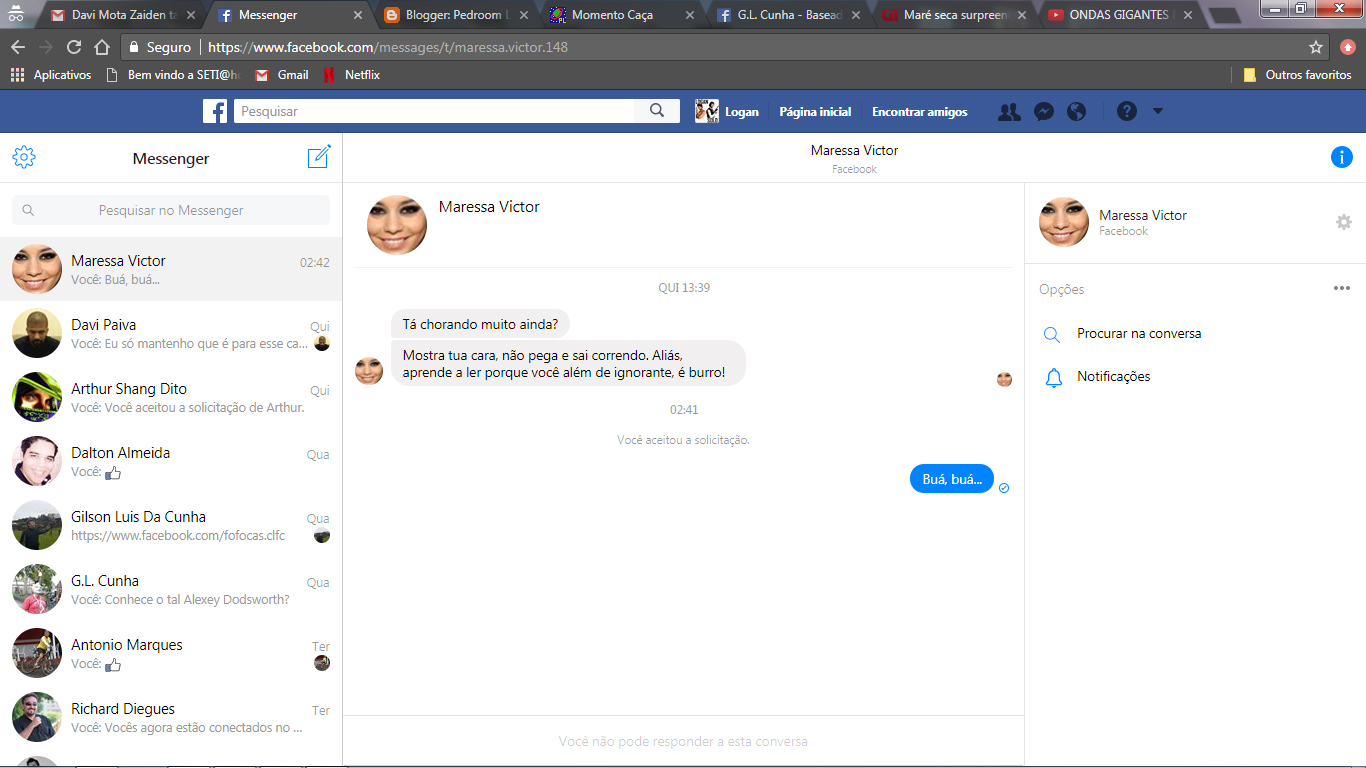Open Notificações option
This screenshot has height=768, width=1366.
1114,376
